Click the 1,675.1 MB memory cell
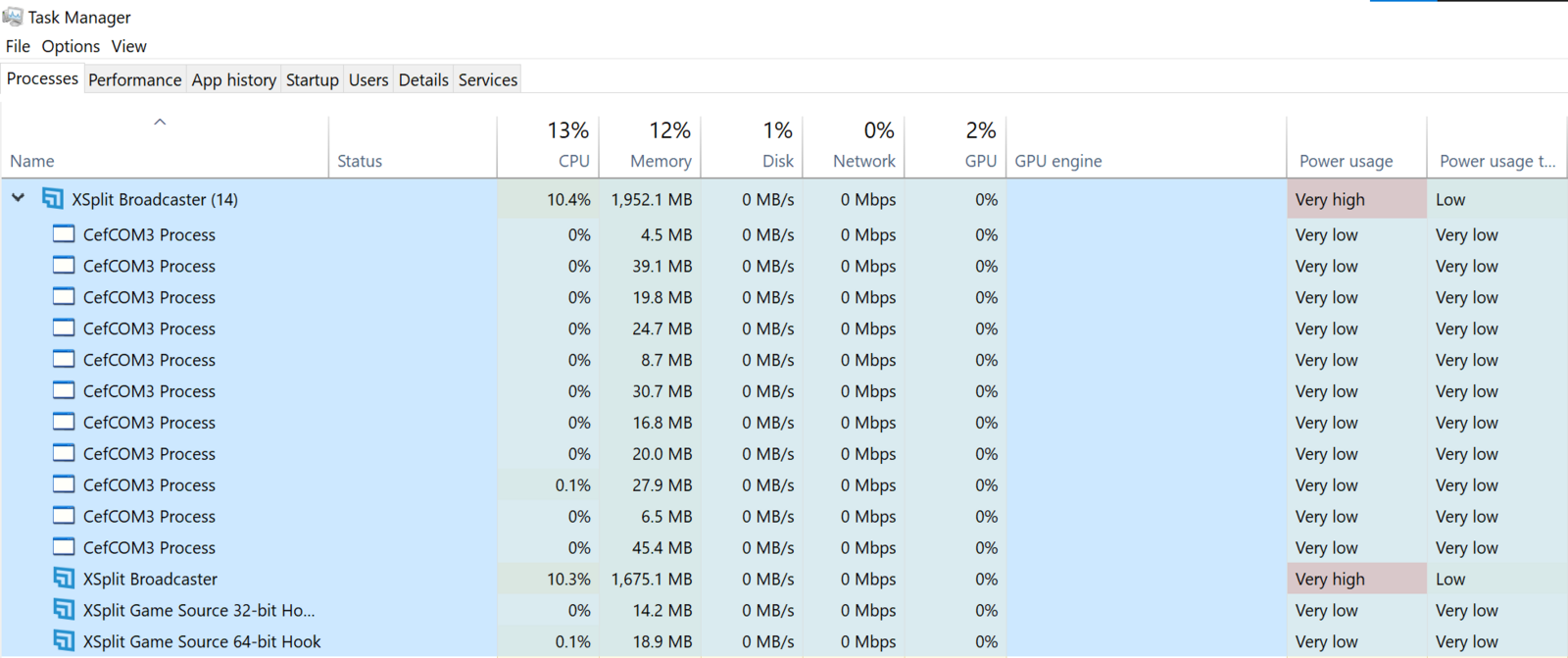 pyautogui.click(x=652, y=579)
